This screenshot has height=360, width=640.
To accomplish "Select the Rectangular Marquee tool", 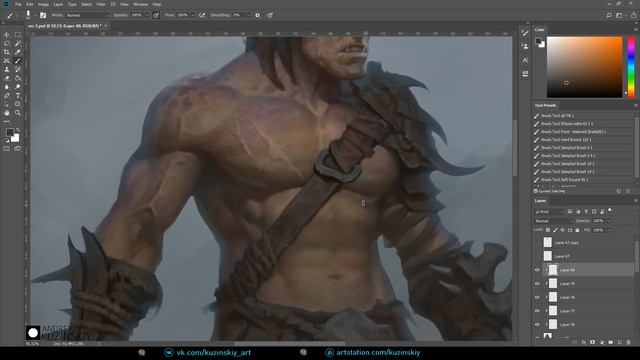I will pos(18,35).
